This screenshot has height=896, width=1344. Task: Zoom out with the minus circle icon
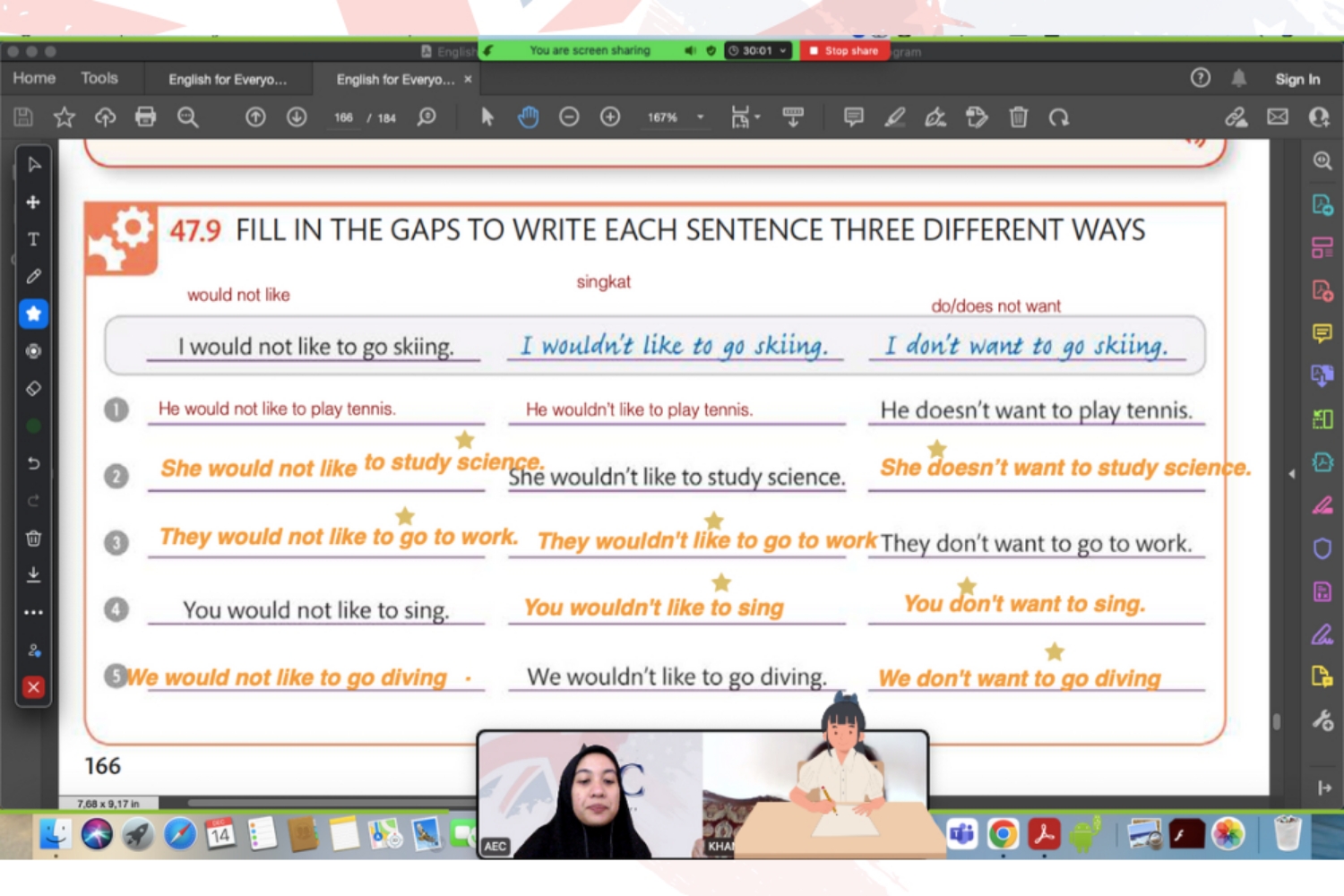tap(569, 116)
